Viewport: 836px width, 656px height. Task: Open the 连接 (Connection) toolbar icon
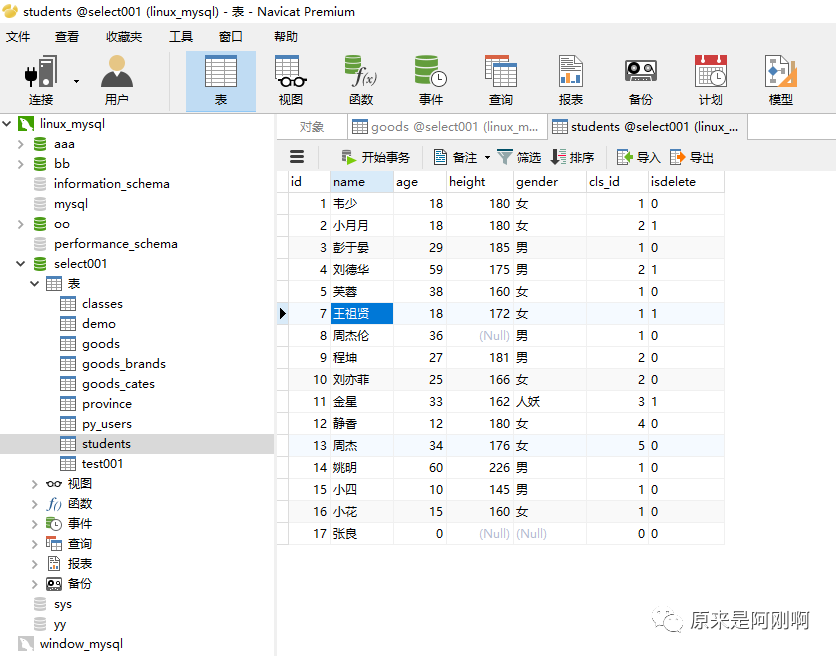[41, 81]
